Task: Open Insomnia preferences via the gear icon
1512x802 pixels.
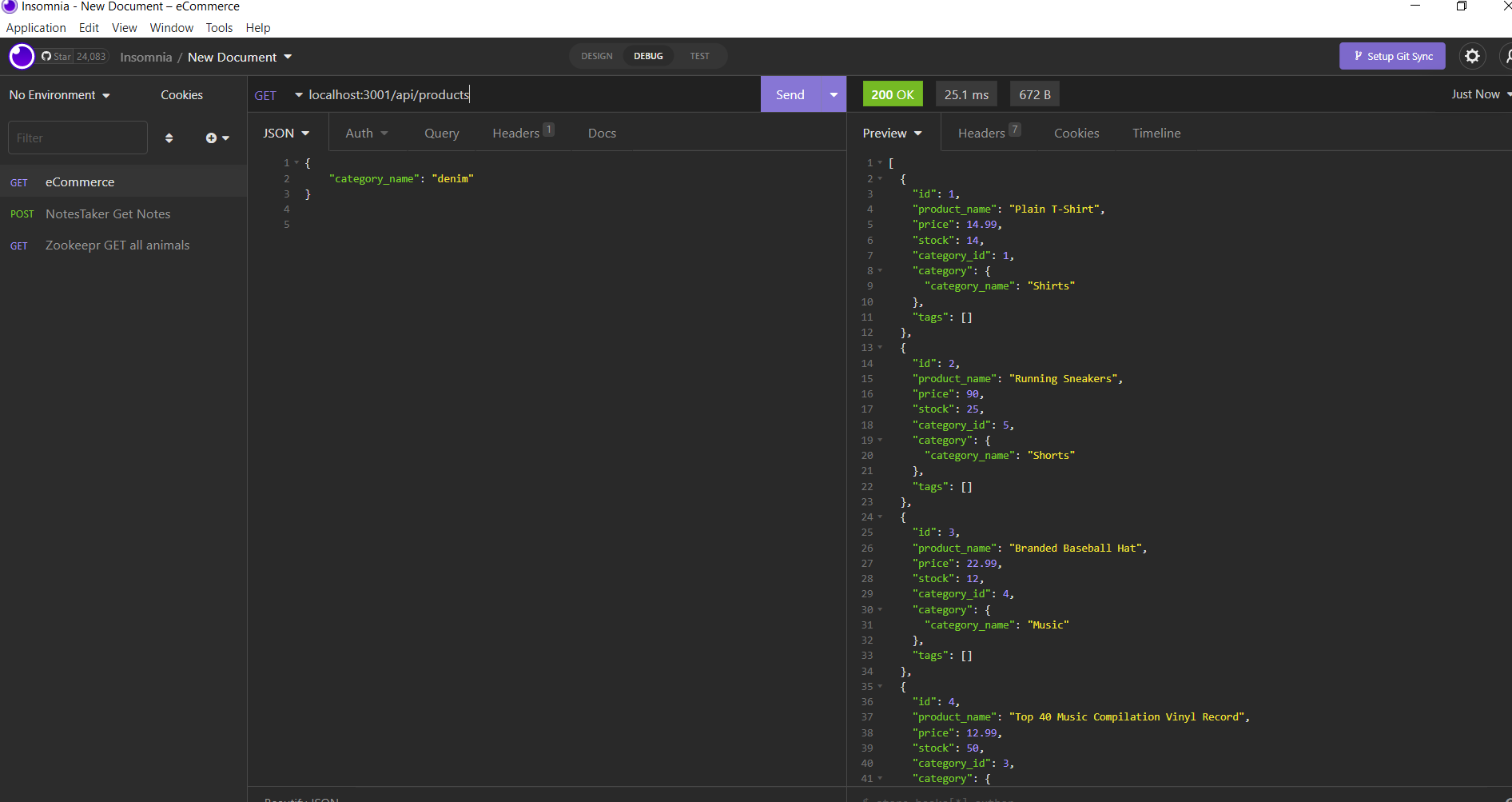Action: pos(1473,56)
